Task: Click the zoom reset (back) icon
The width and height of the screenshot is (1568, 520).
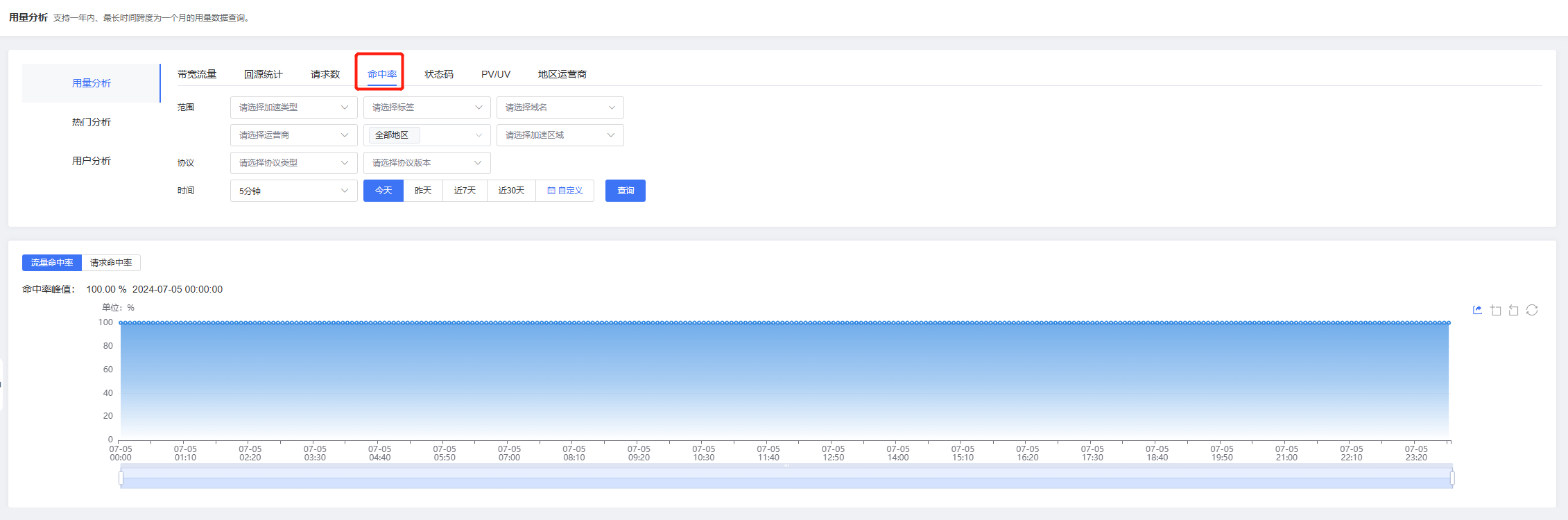Action: pos(1514,310)
